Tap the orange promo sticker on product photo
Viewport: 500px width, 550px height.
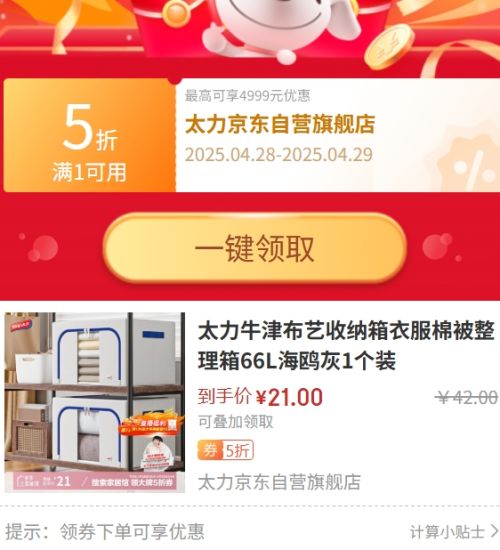(151, 425)
